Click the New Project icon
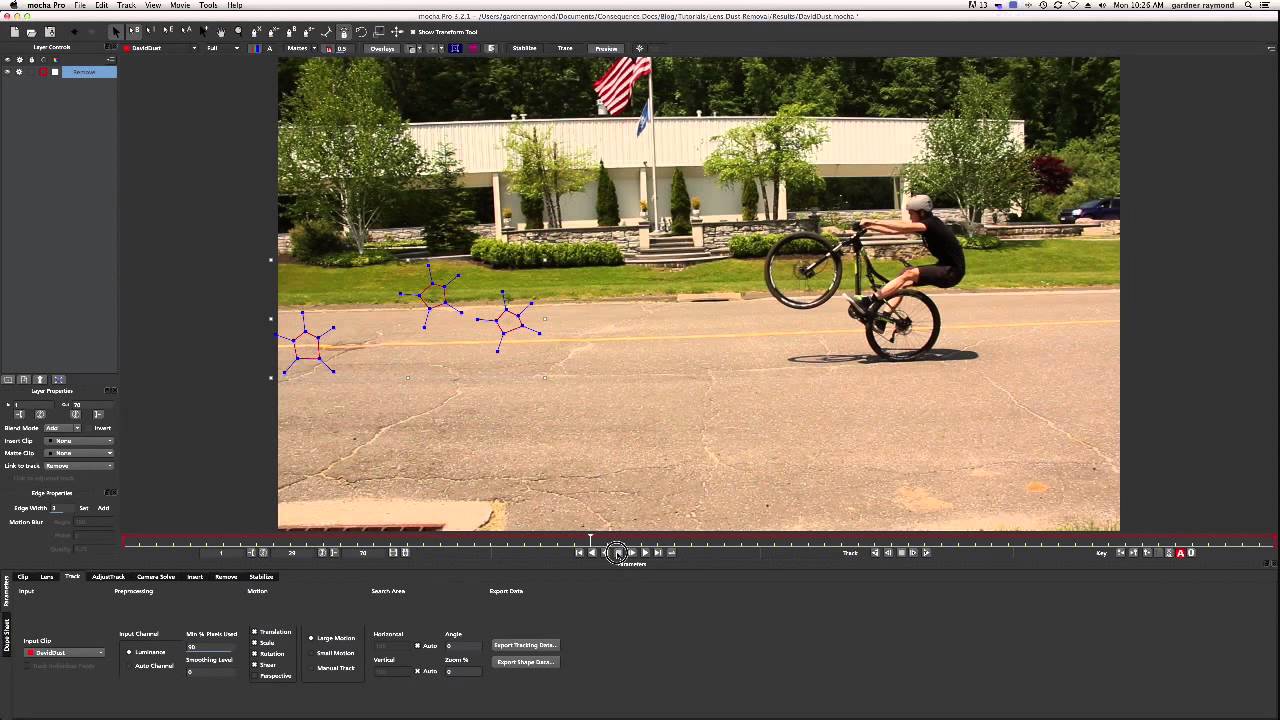1280x720 pixels. [x=14, y=32]
